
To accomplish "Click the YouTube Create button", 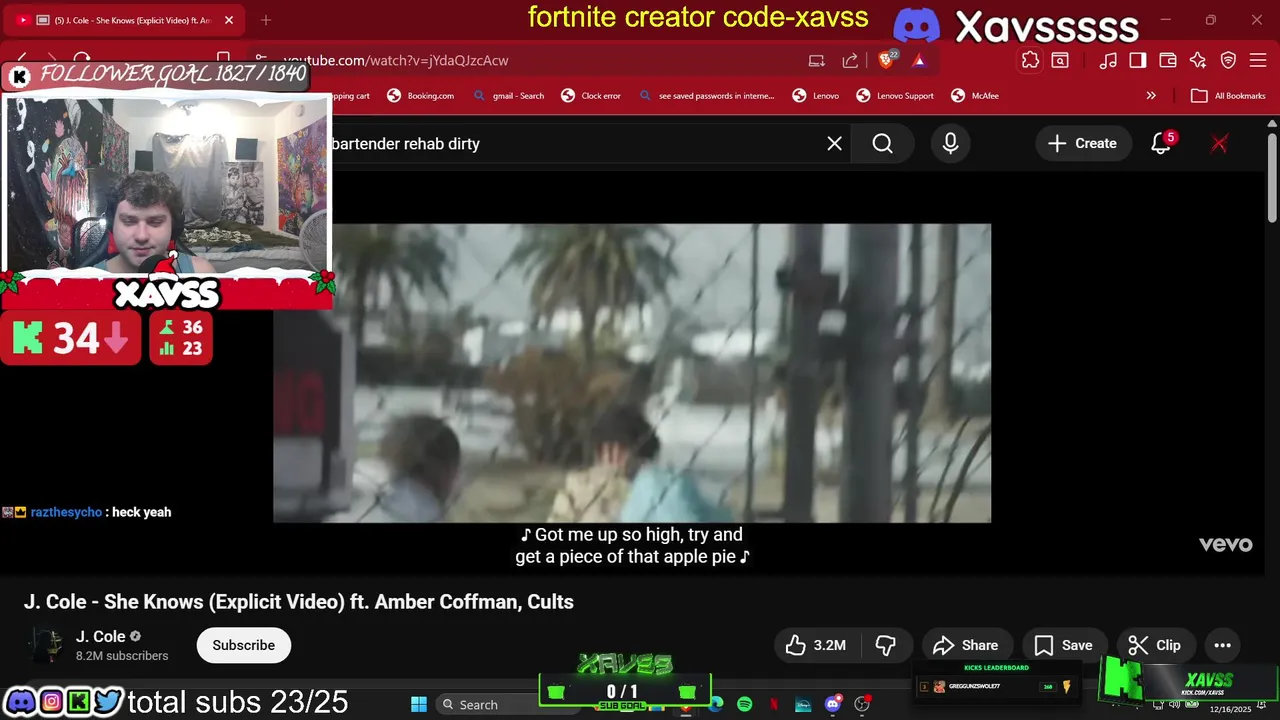I will pos(1083,144).
